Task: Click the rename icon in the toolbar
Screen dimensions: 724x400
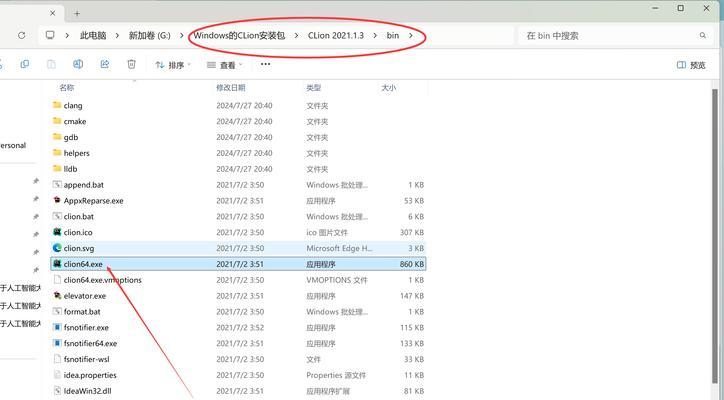Action: point(78,65)
